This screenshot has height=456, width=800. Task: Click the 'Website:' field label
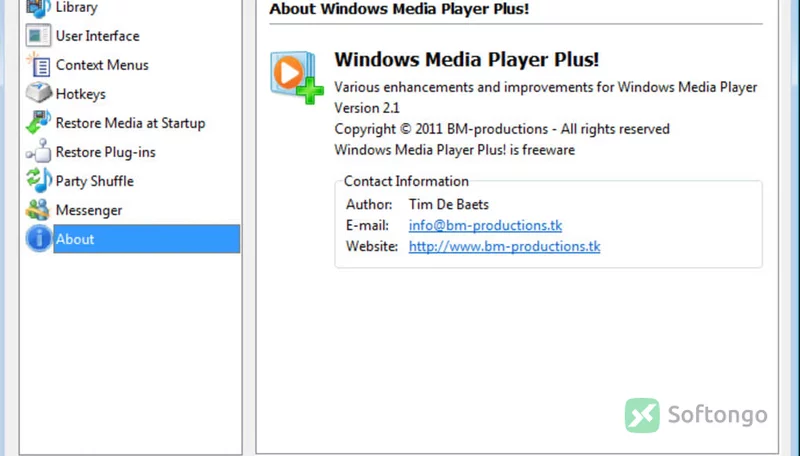(x=371, y=246)
